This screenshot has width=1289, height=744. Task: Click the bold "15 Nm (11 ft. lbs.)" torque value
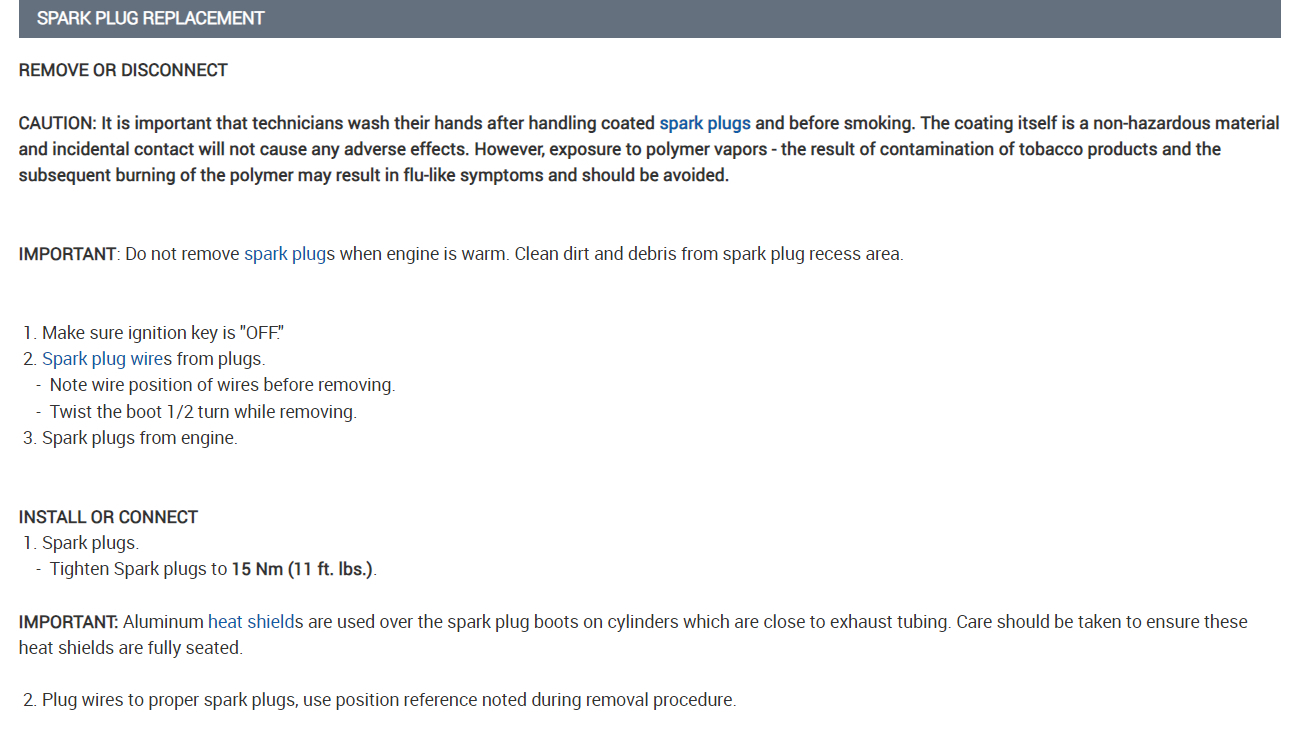303,570
